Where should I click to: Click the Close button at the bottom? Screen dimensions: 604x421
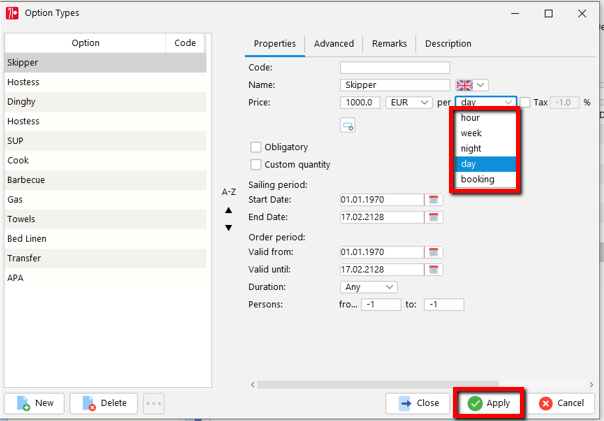click(418, 403)
